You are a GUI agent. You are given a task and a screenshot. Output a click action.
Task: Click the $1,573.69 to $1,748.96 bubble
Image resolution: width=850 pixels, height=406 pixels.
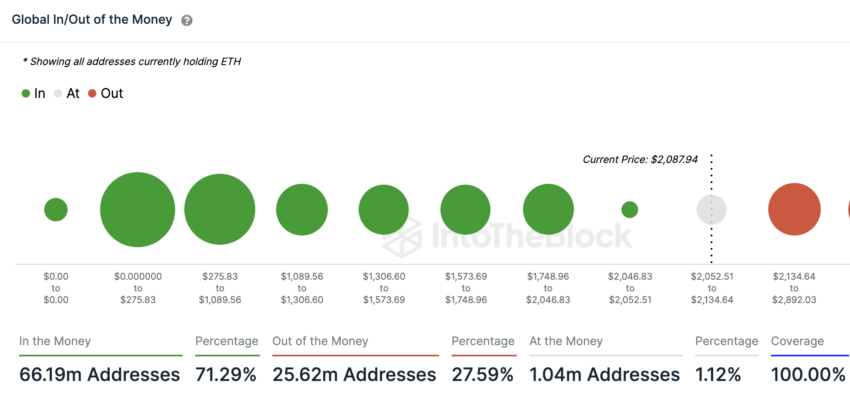coord(466,210)
